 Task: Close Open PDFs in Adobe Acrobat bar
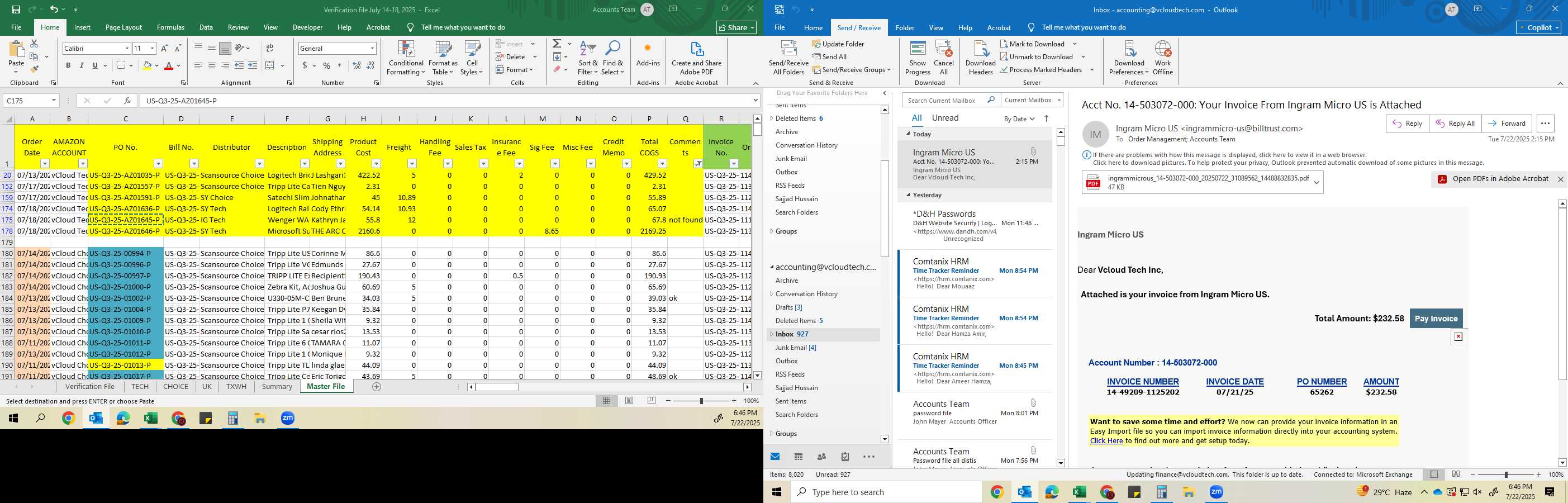[1560, 179]
